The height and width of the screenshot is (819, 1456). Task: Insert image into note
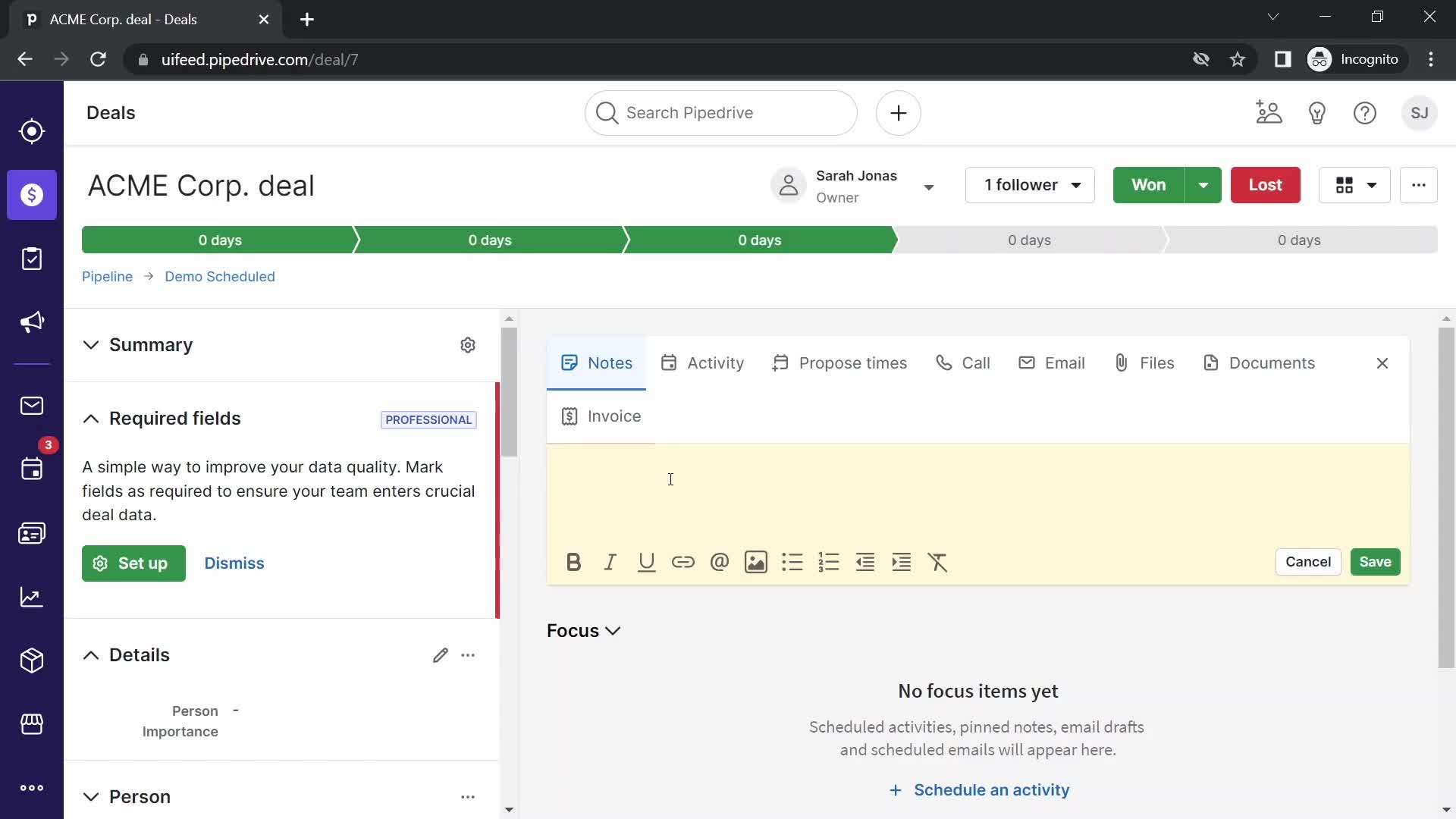(x=757, y=562)
